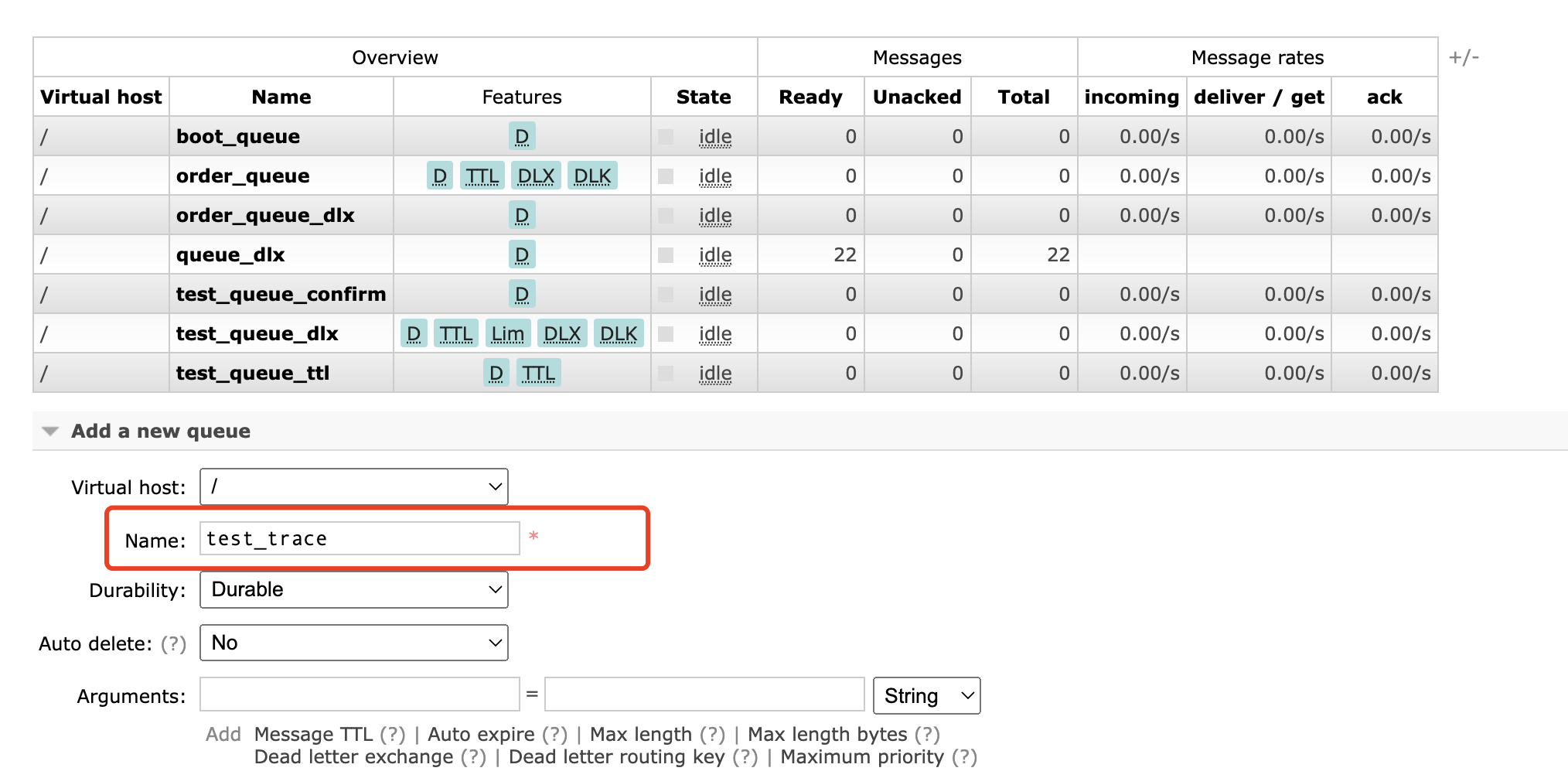Click the TTL badge on test_queue_dlx row
Viewport: 1568px width, 778px height.
click(455, 334)
